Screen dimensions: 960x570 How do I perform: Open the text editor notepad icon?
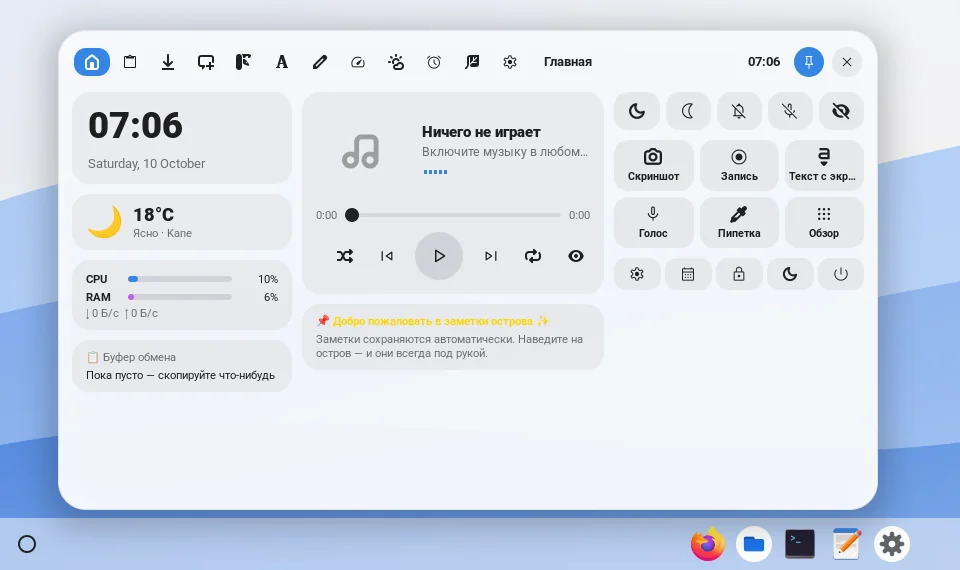846,544
